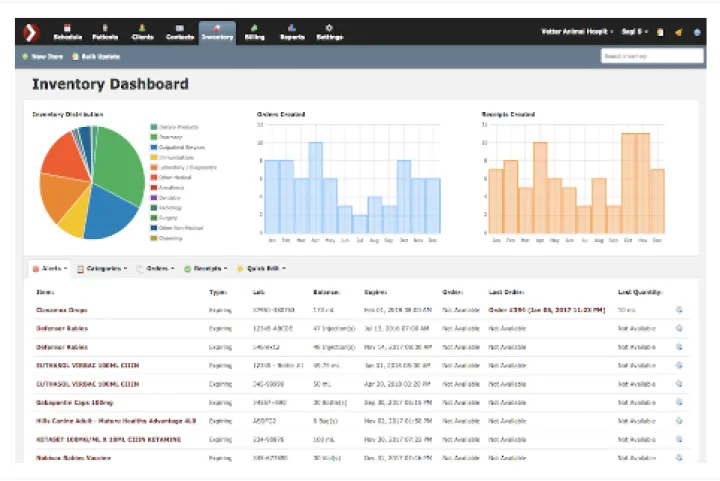Open the Orders dropdown menu
The image size is (720, 481).
pos(156,268)
